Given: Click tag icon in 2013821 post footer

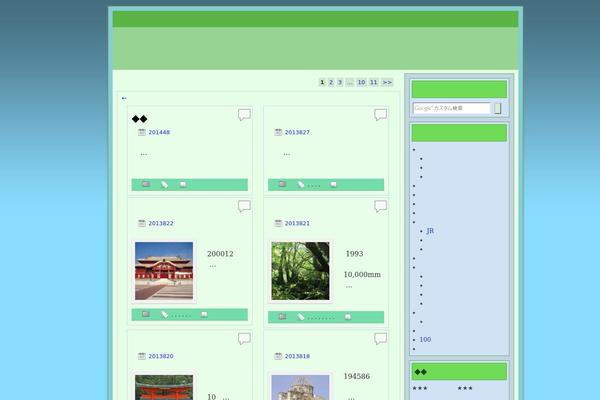Looking at the screenshot, I should [x=301, y=317].
